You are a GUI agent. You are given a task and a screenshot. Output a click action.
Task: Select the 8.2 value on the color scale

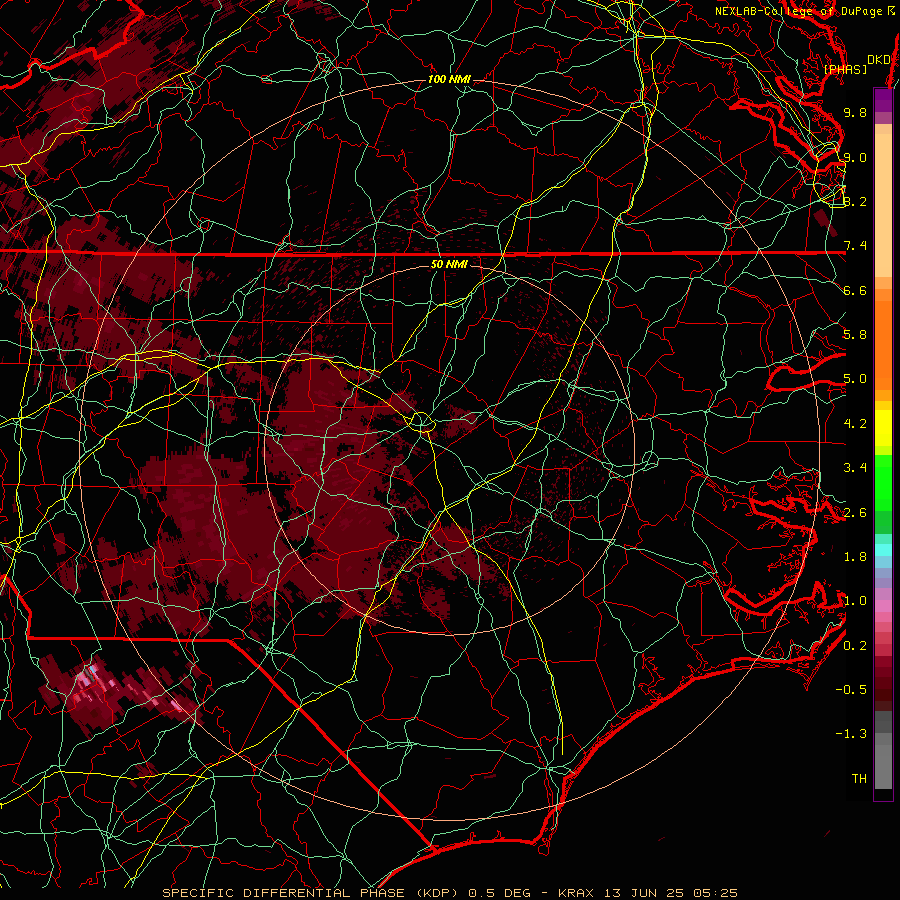click(x=855, y=201)
